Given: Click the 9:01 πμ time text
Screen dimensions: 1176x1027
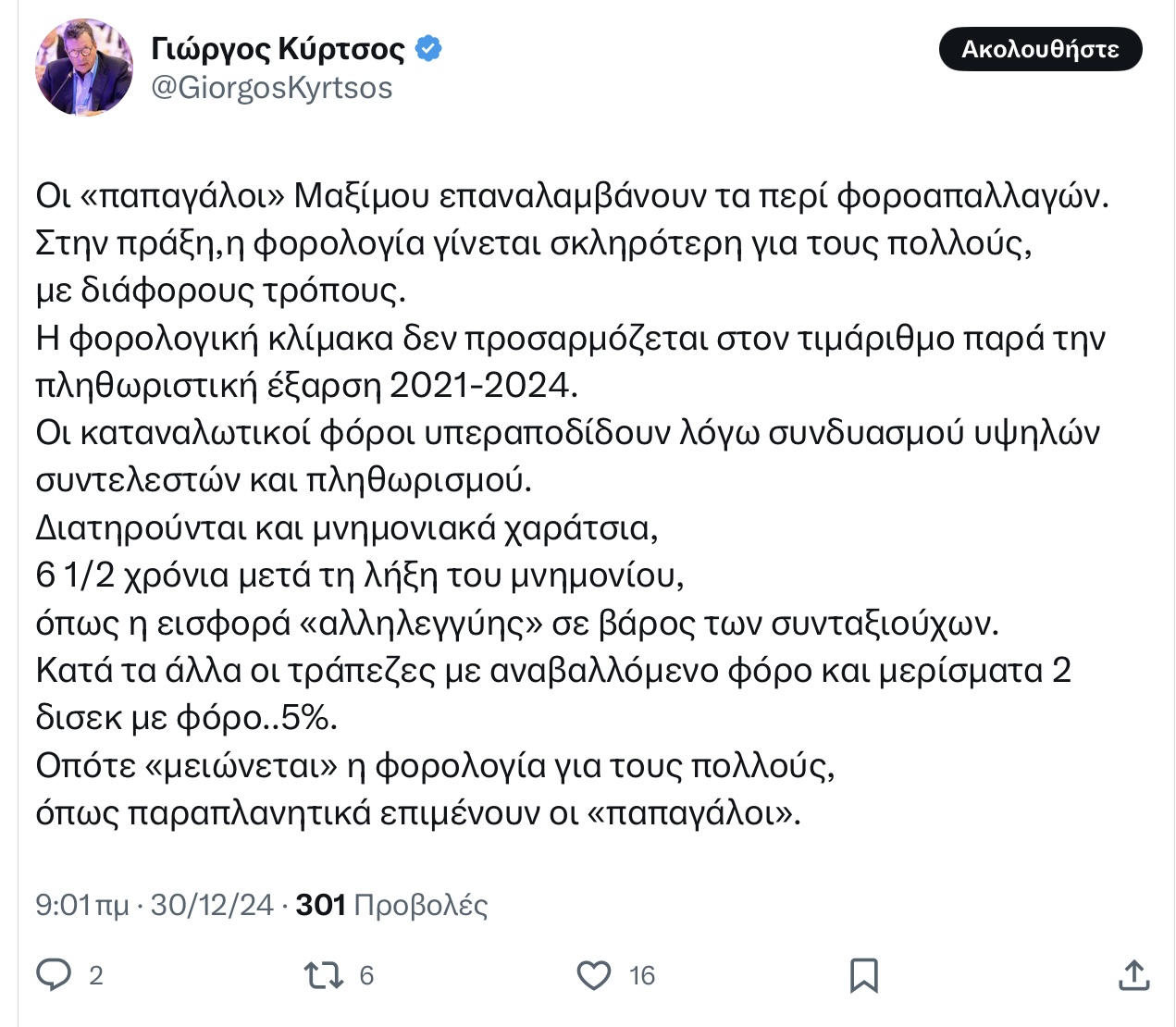Looking at the screenshot, I should (81, 904).
